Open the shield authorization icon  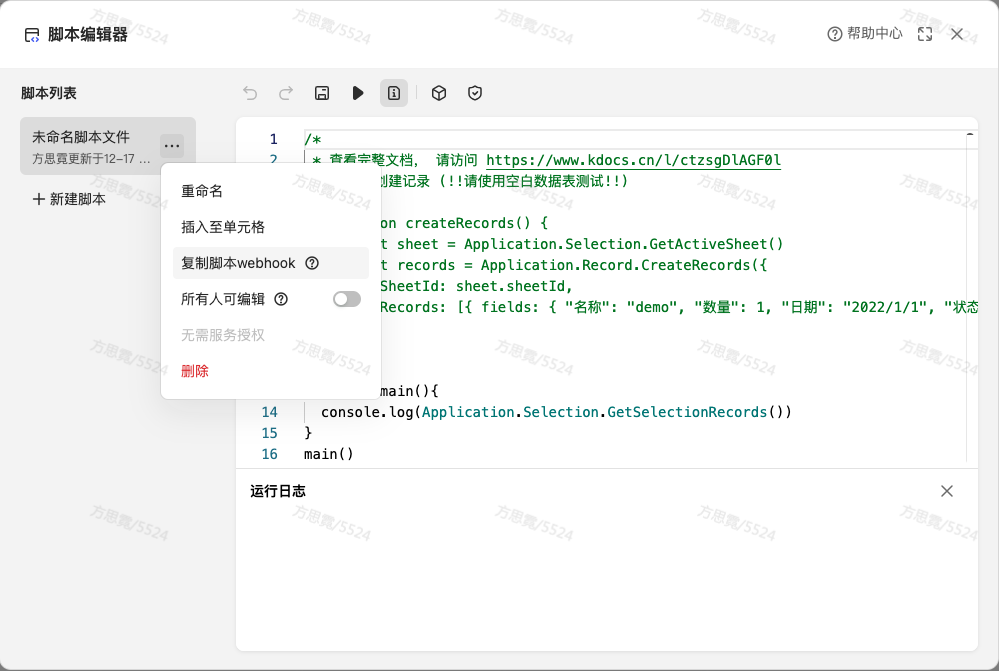[x=475, y=93]
